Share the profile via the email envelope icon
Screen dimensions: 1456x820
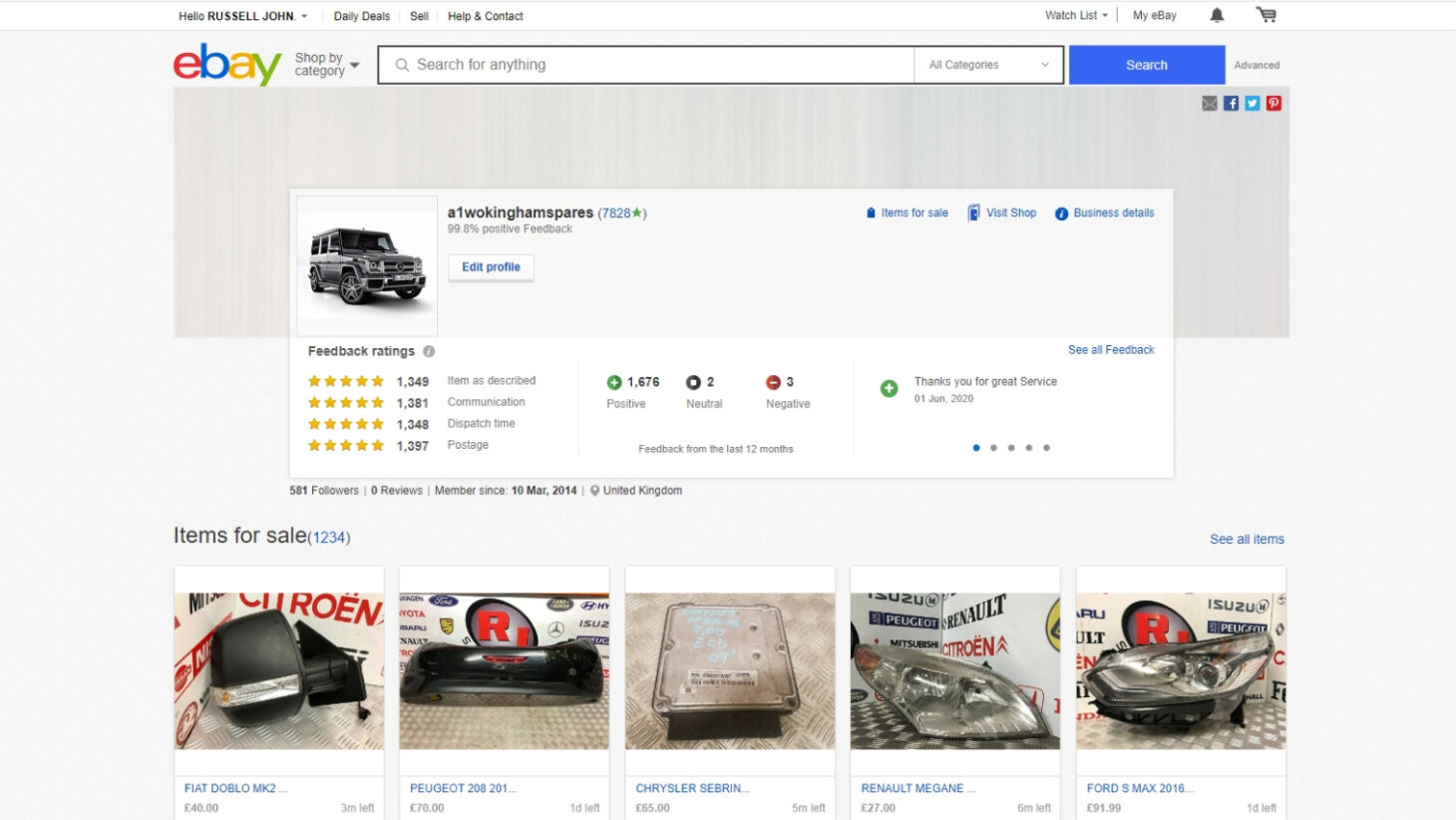point(1210,103)
